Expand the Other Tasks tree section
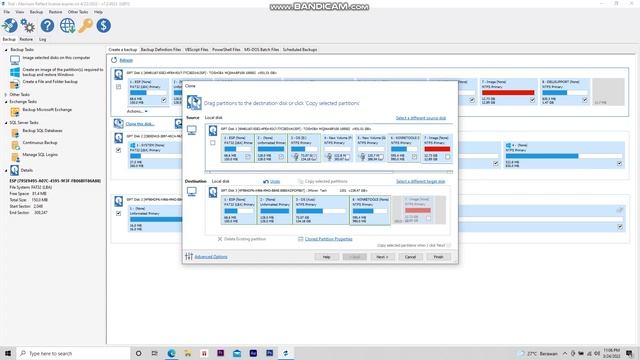Screen dimensions: 640x360 (x=6, y=95)
